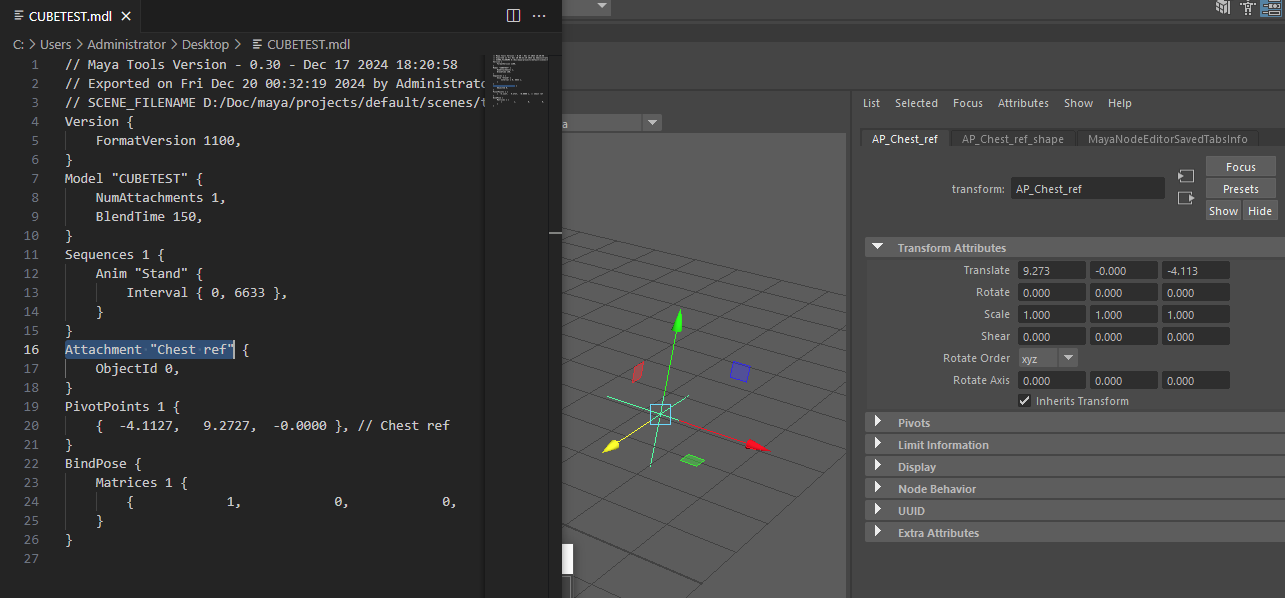Click the Presets button
The width and height of the screenshot is (1285, 598).
pos(1240,189)
